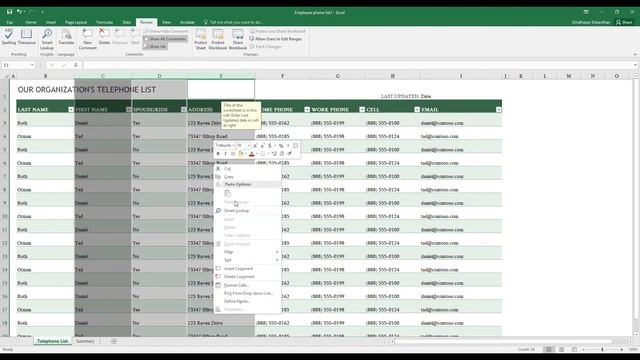Click fill color swatch in mini toolbar

coord(240,154)
